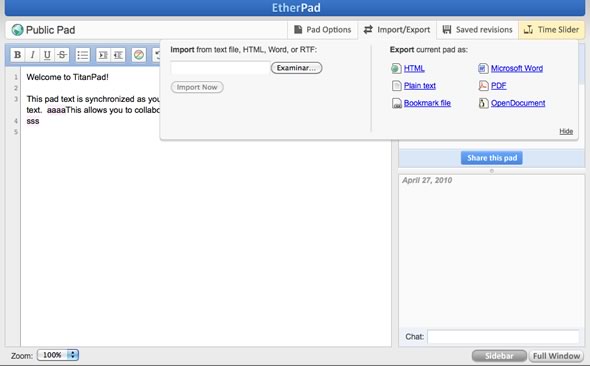The width and height of the screenshot is (590, 366).
Task: Export pad as Bookmark file link
Action: 427,103
